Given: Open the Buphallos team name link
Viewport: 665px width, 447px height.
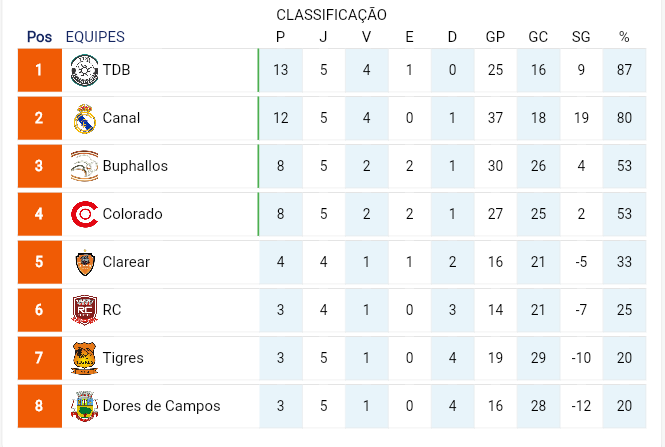Looking at the screenshot, I should click(135, 166).
